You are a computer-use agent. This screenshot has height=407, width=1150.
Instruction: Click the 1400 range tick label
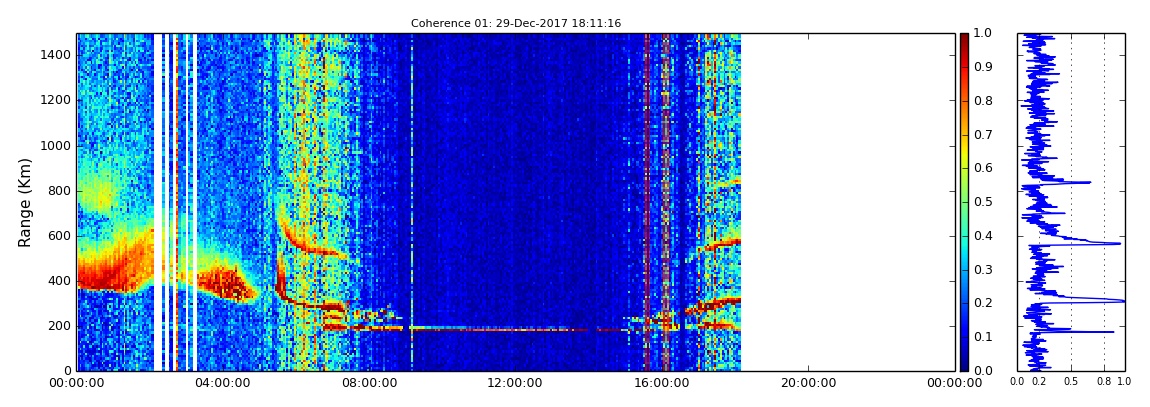point(56,55)
